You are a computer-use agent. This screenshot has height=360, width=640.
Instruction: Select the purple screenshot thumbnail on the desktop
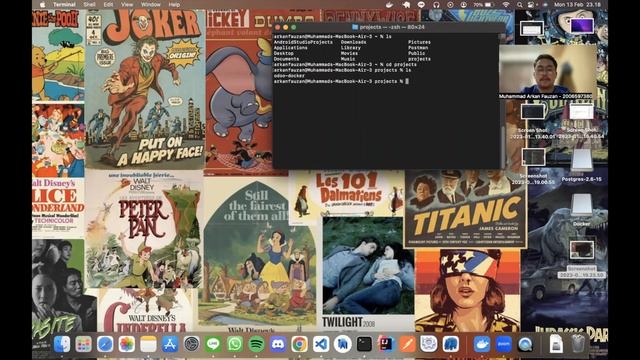tap(582, 26)
